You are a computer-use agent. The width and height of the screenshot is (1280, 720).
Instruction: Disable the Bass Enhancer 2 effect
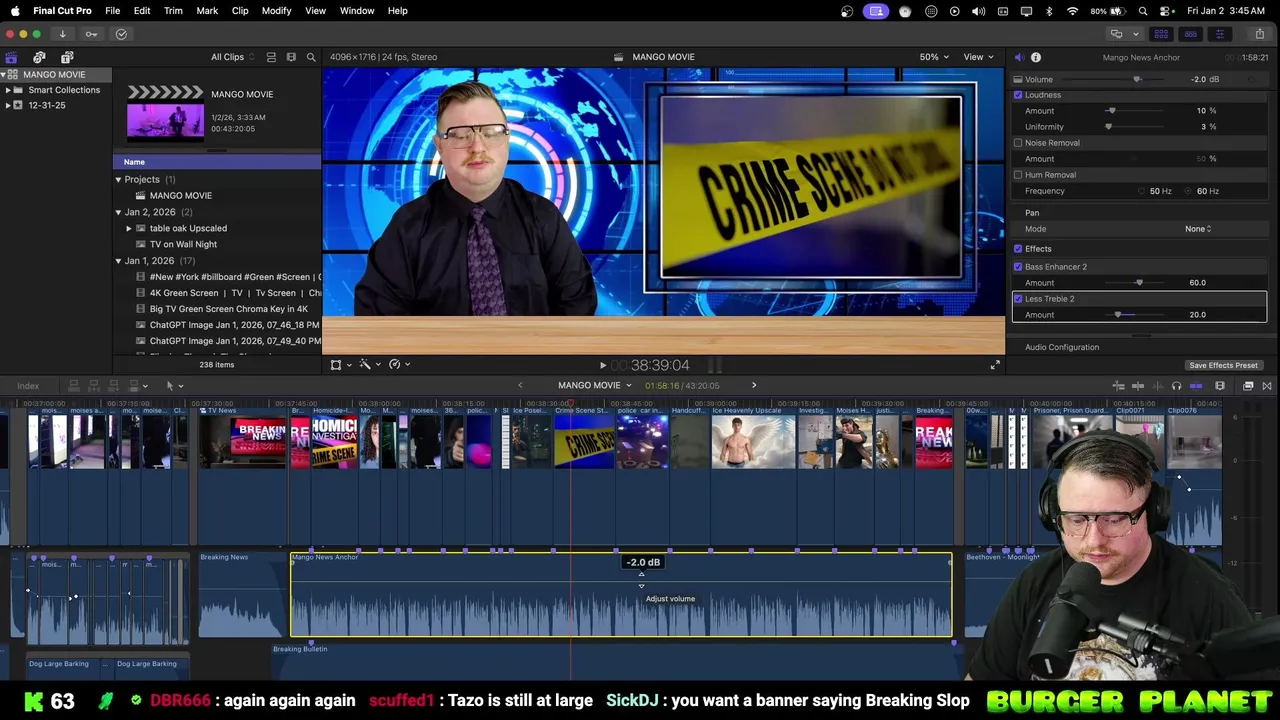1018,267
